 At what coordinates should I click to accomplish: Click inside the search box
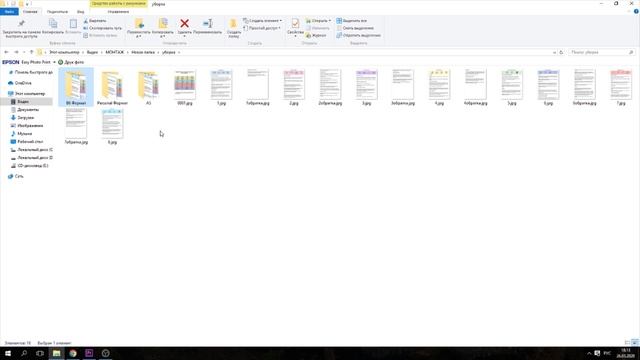[x=602, y=52]
